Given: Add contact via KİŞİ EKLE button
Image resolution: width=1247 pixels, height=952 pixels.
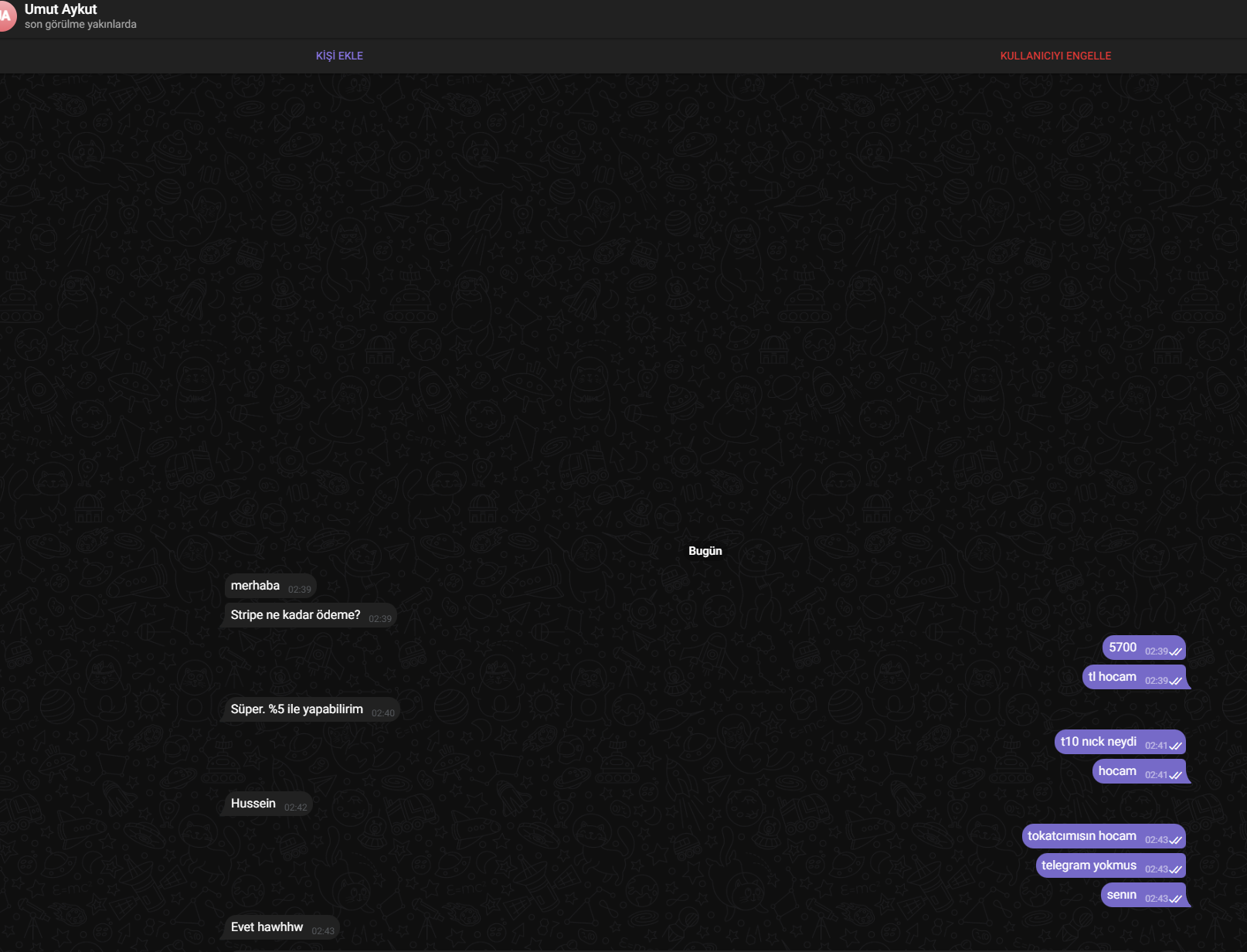Looking at the screenshot, I should (339, 56).
